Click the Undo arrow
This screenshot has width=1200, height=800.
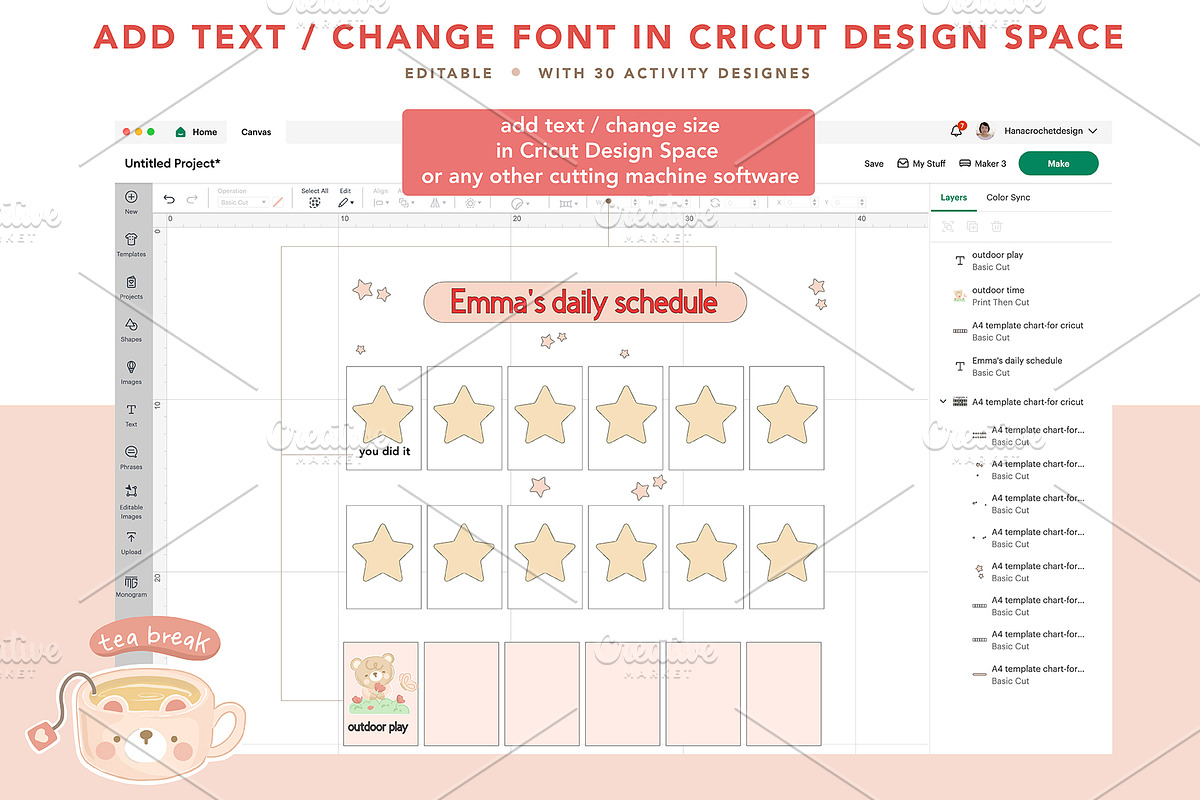(x=168, y=199)
